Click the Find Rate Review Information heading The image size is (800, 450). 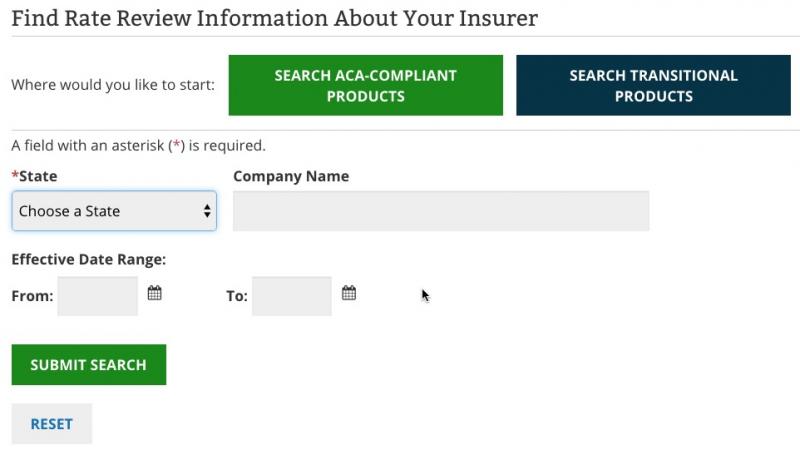click(x=274, y=18)
